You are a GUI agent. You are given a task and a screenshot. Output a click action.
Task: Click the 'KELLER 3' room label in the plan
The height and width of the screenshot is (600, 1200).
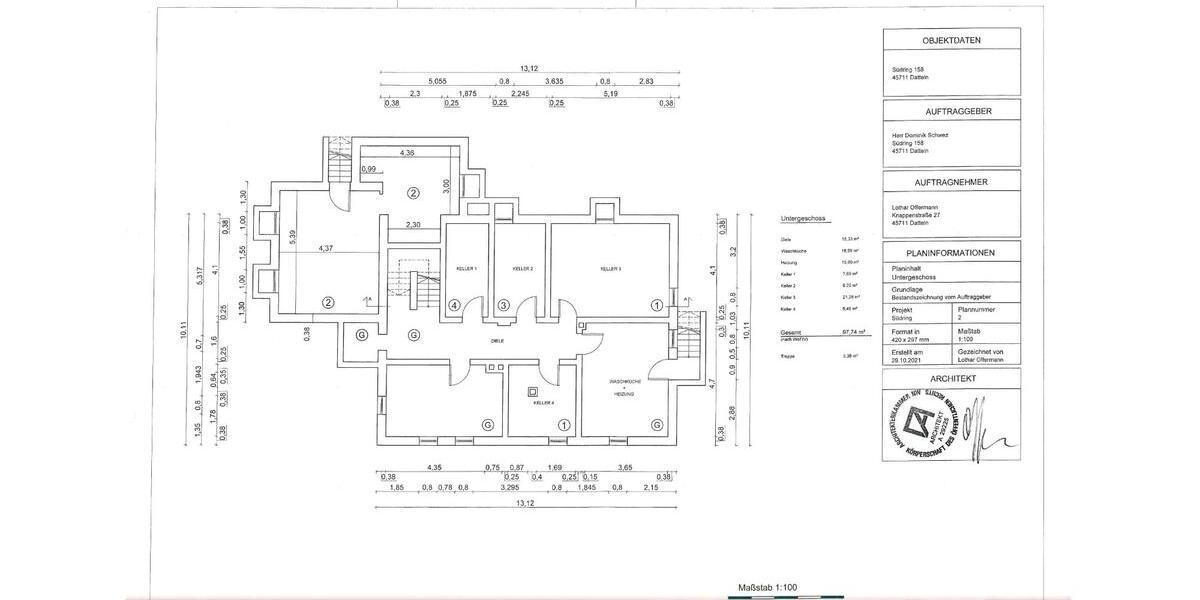pyautogui.click(x=611, y=268)
